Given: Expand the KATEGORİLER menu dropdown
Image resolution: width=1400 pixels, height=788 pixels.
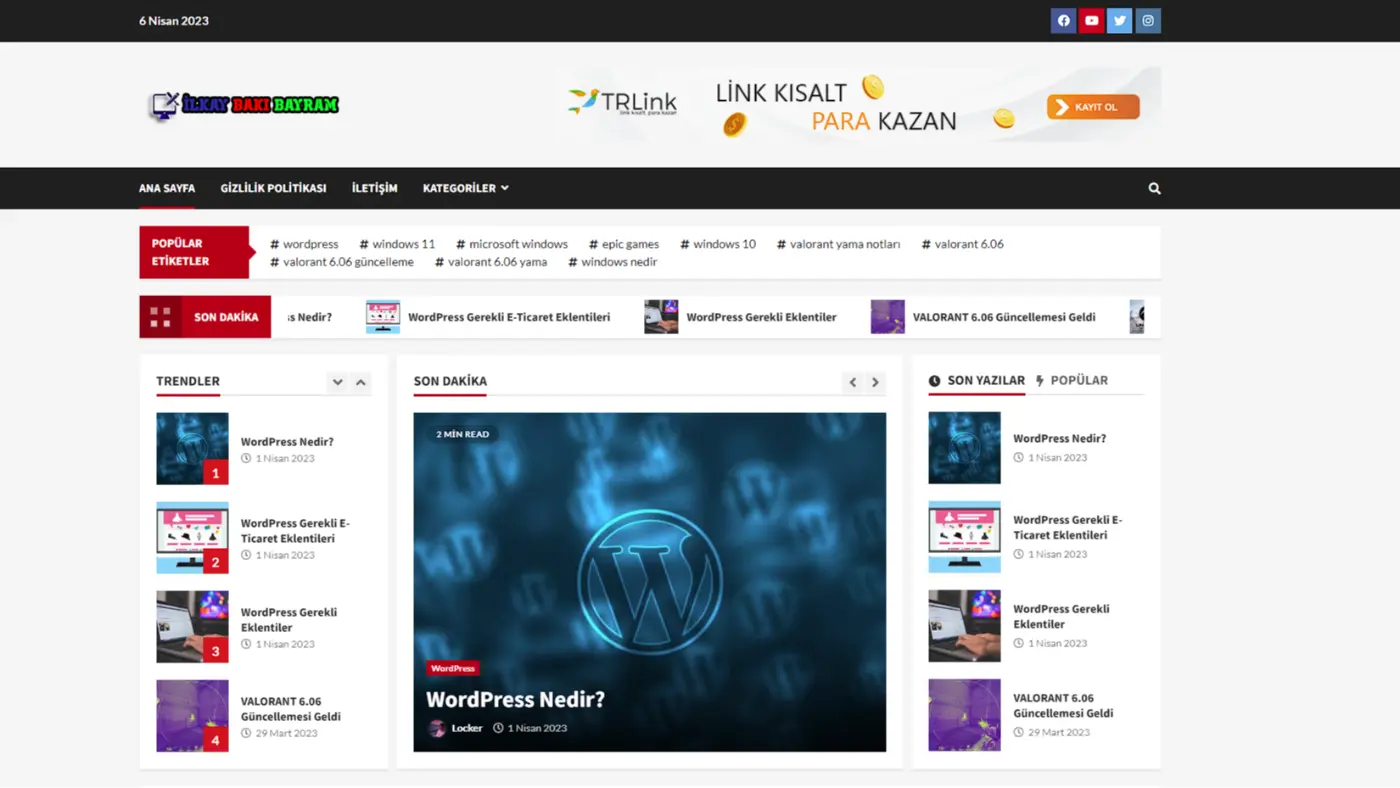Looking at the screenshot, I should (465, 188).
